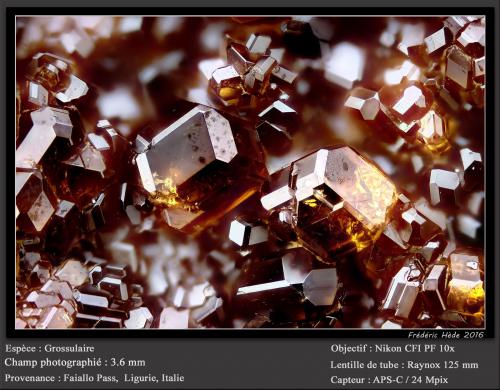Viewport: 500px width, 390px height.
Task: Click 'Lentille de tube : Raynox 125 mm' text
Action: click(404, 365)
